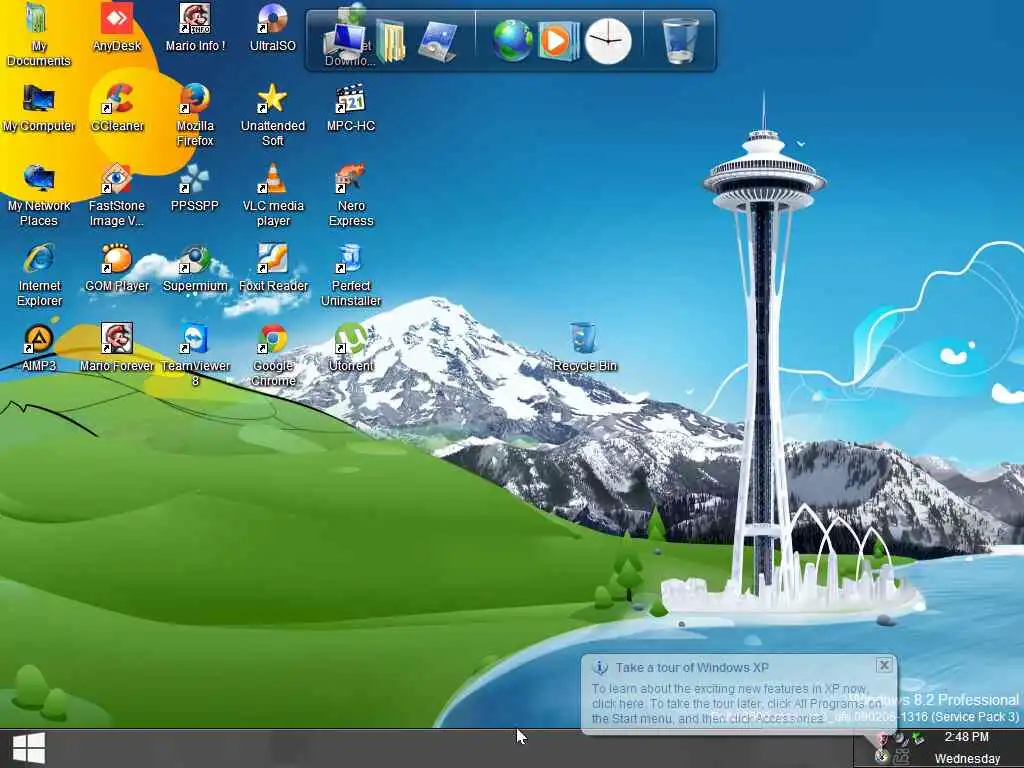
Task: Open Mozilla Firefox shortcut
Action: (x=195, y=115)
